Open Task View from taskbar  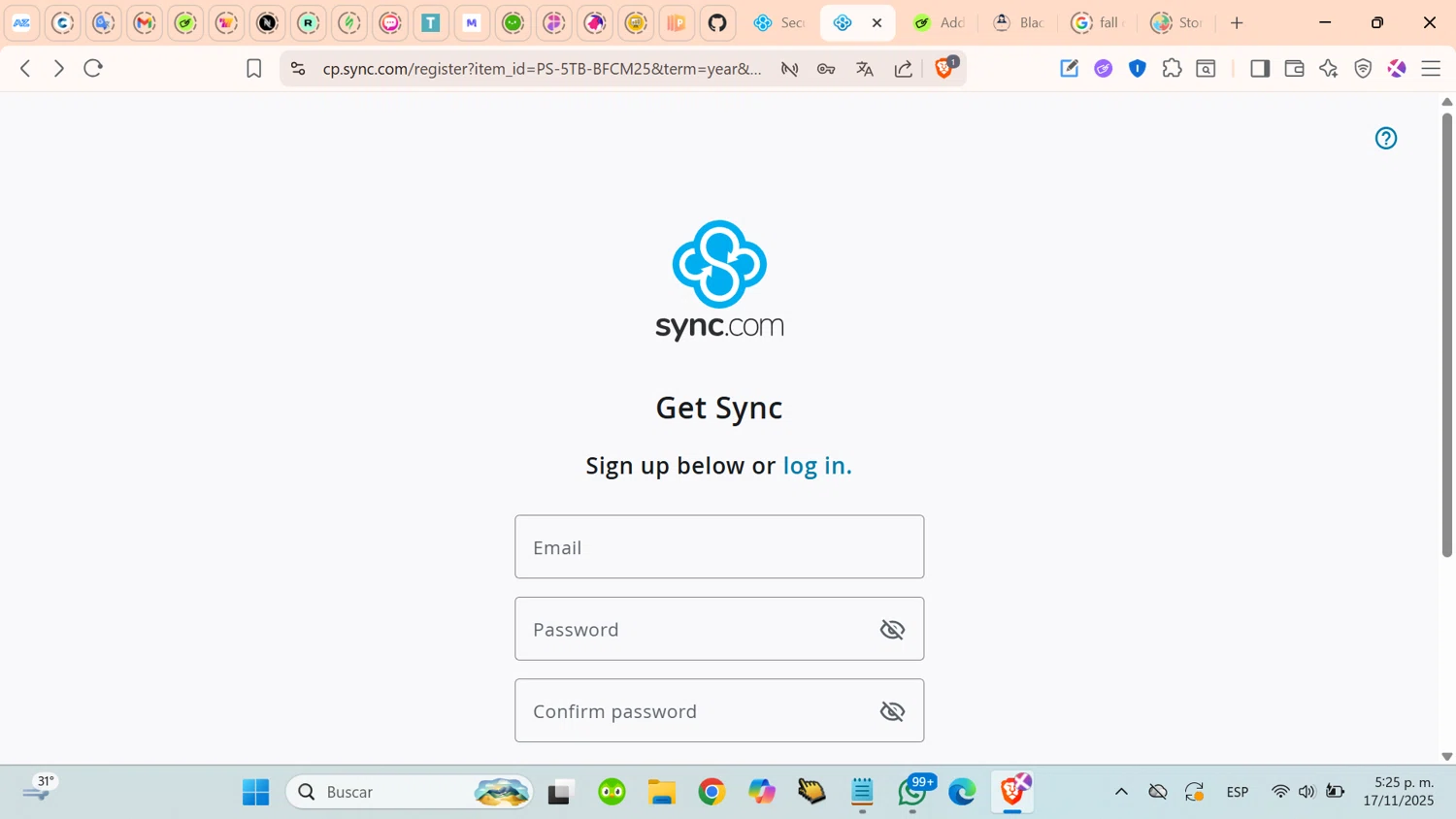(x=561, y=792)
